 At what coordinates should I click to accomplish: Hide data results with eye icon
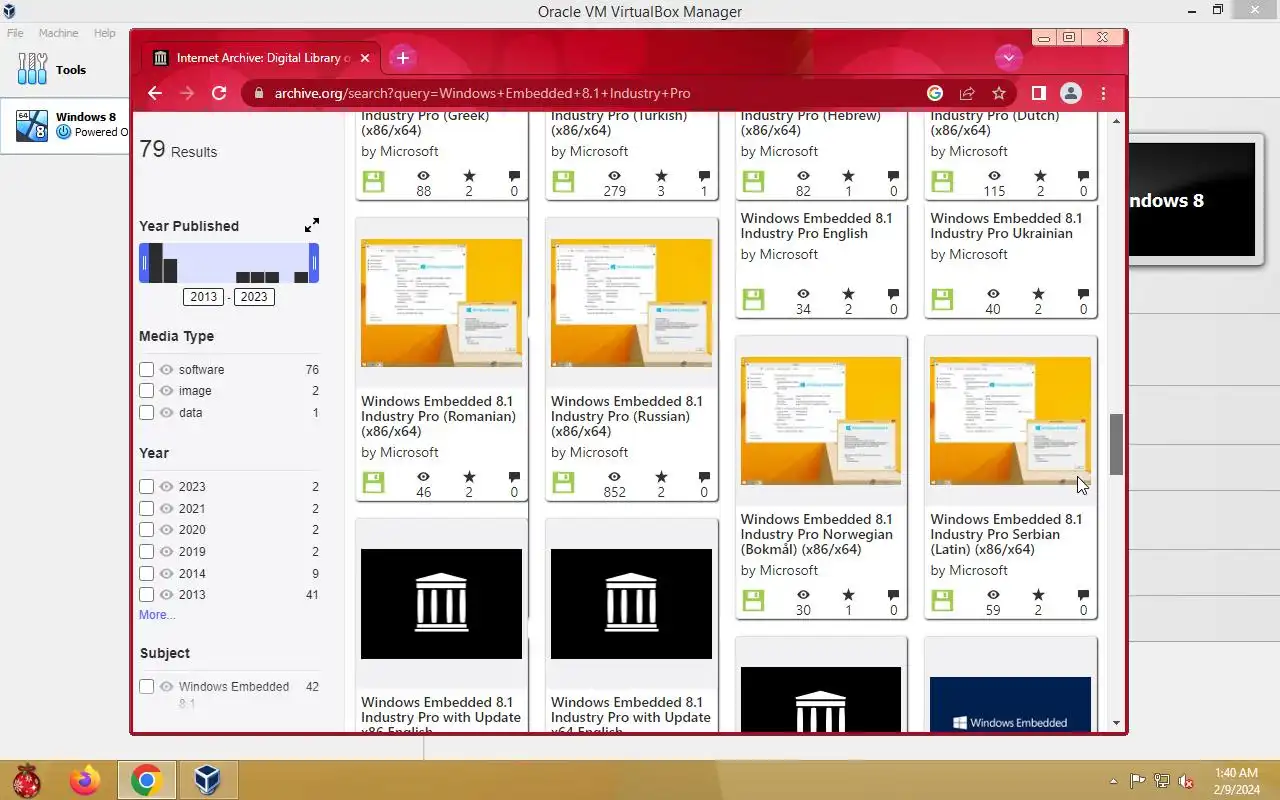[x=166, y=413]
